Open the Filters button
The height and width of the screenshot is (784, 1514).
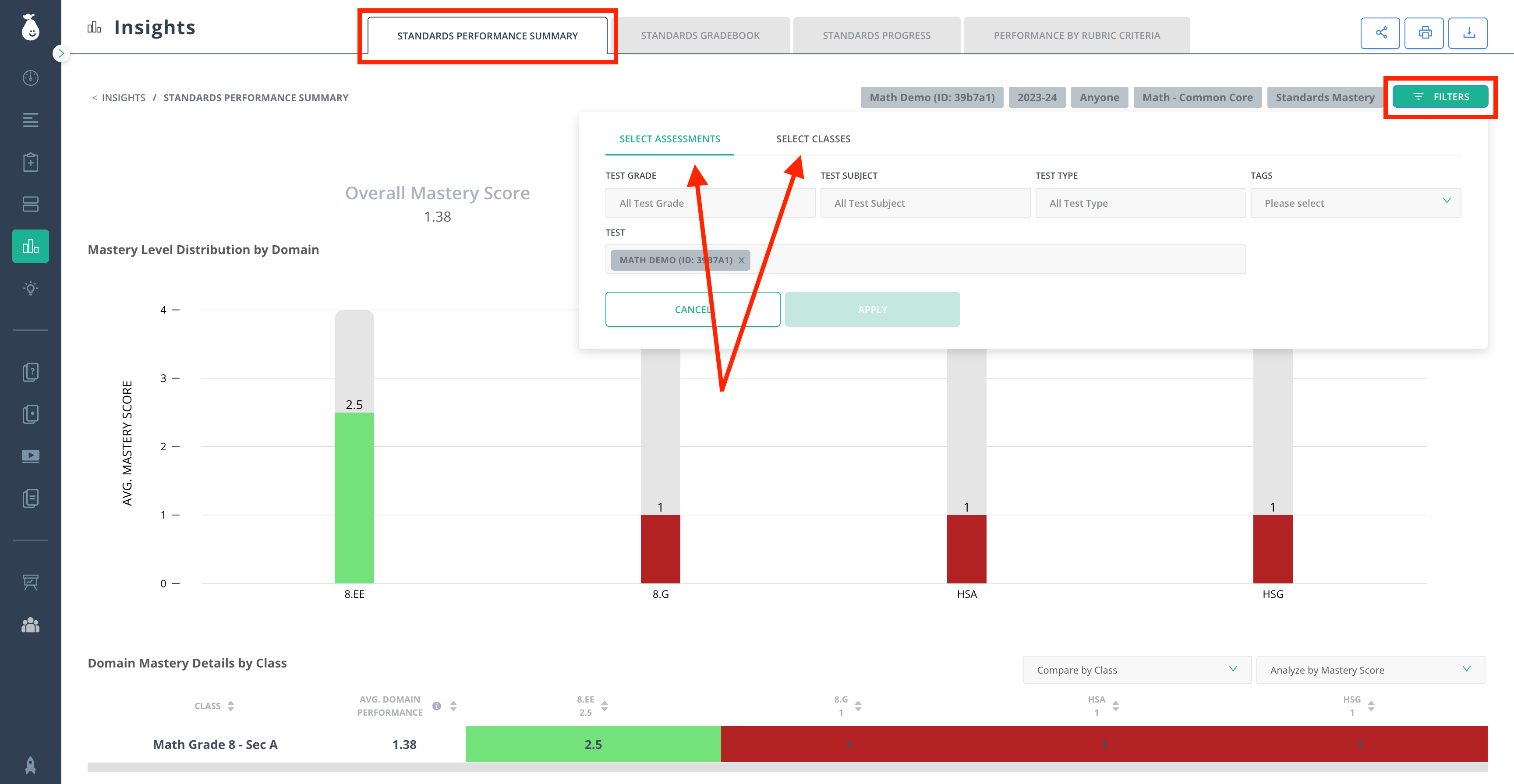[1440, 97]
